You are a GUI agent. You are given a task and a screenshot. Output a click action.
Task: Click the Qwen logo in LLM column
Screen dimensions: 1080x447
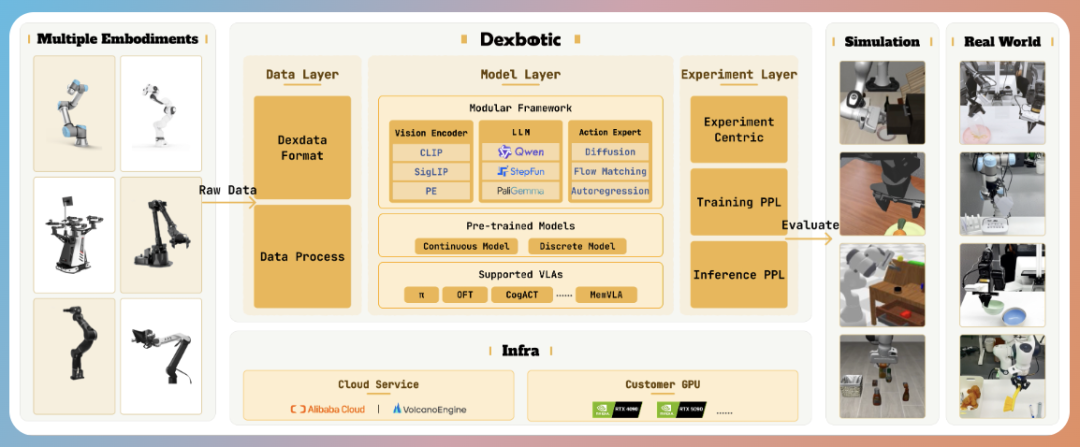513,152
